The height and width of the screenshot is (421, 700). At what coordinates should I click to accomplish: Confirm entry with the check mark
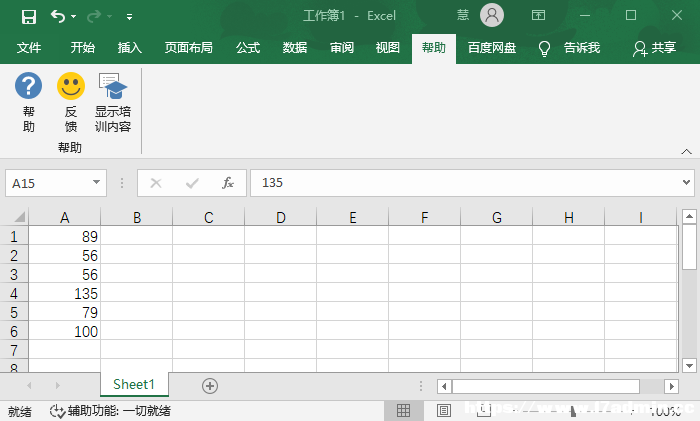coord(192,183)
